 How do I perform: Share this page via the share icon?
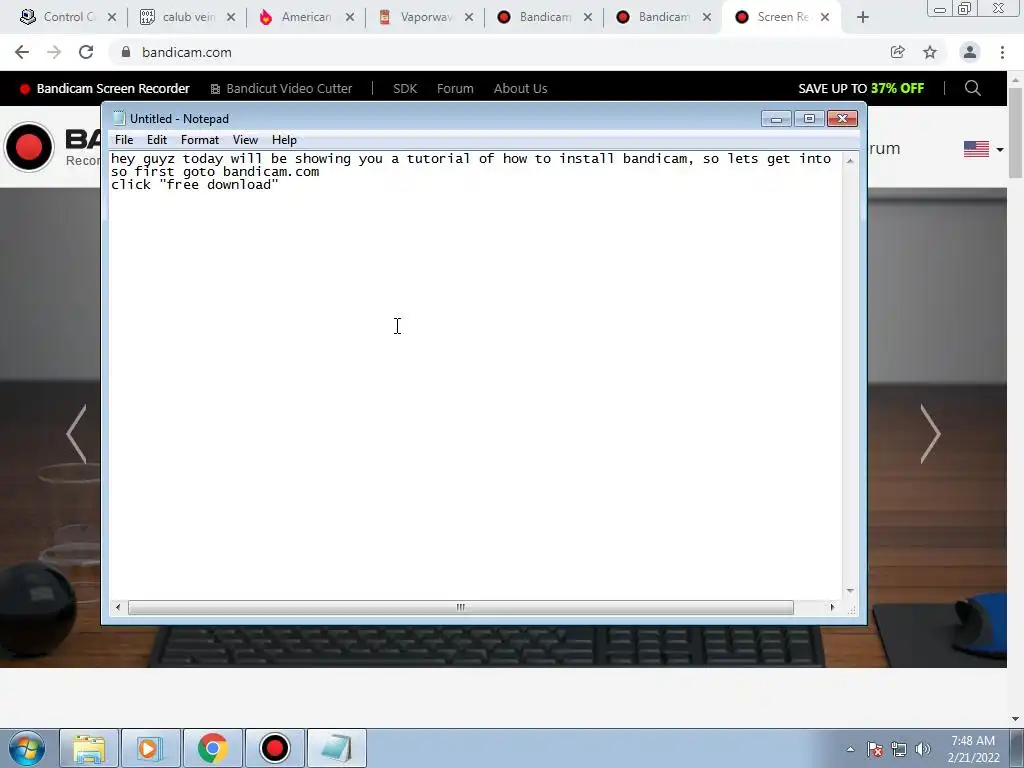(898, 52)
